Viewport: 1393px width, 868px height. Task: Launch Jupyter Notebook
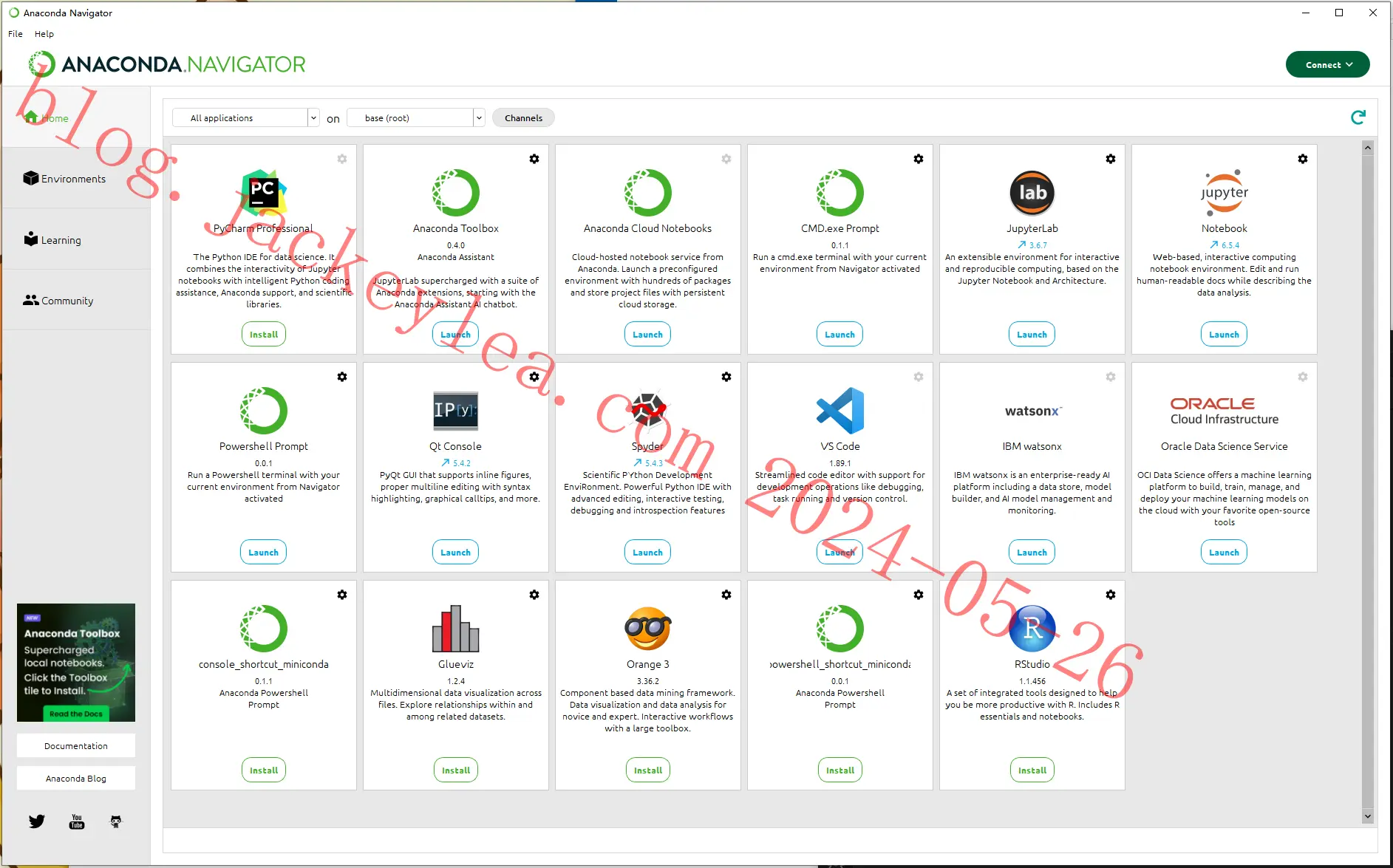tap(1225, 334)
